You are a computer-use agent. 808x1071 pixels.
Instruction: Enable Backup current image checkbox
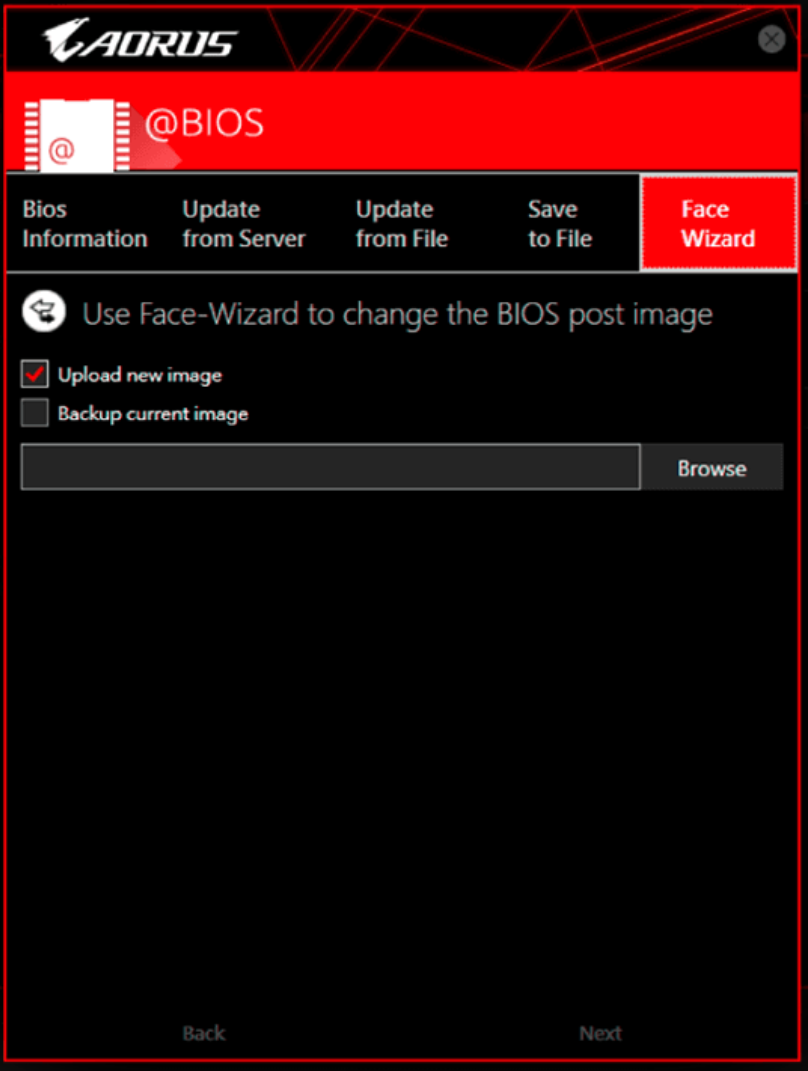coord(34,413)
